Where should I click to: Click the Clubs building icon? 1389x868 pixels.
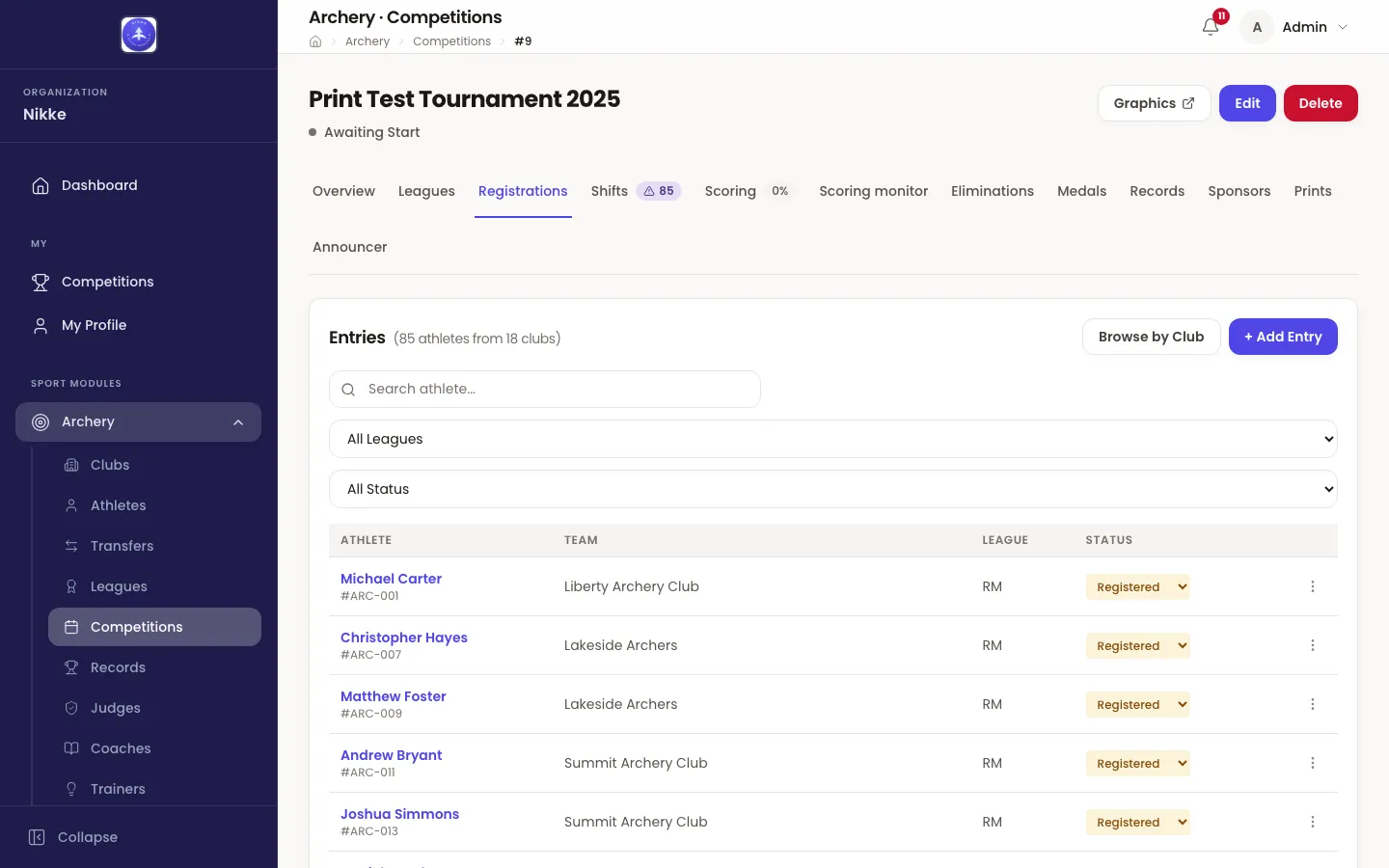(71, 465)
